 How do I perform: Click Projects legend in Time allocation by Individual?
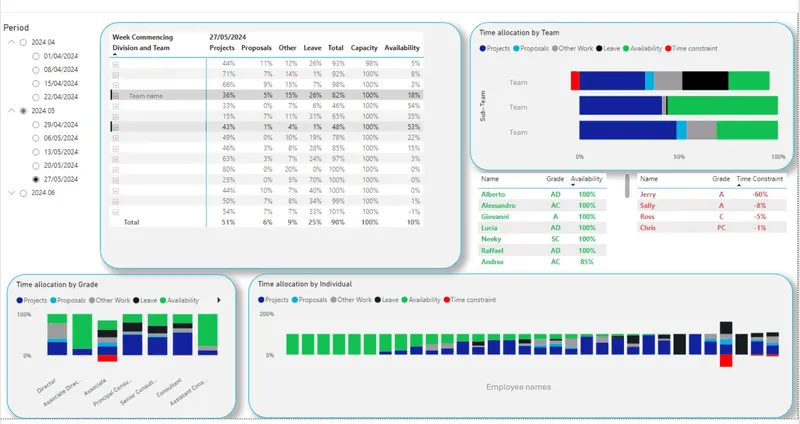click(x=273, y=300)
